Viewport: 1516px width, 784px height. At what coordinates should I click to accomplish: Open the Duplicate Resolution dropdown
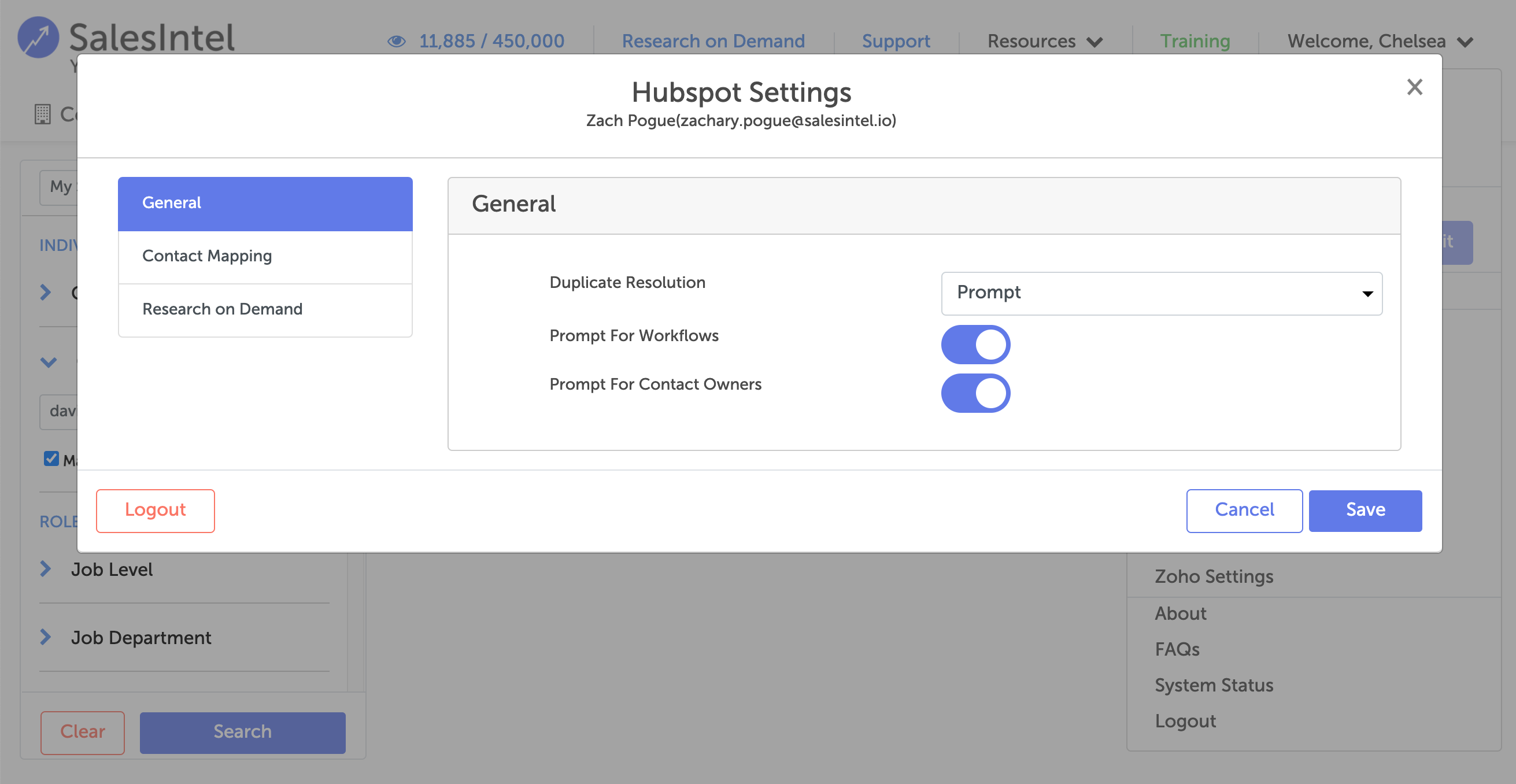point(1161,293)
